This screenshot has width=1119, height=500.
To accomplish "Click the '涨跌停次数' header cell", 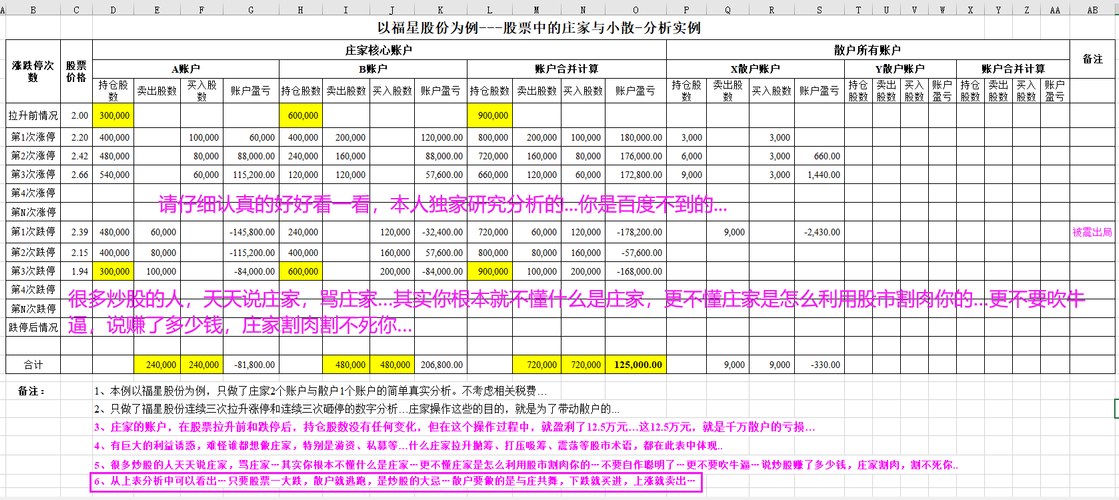I will pos(33,72).
